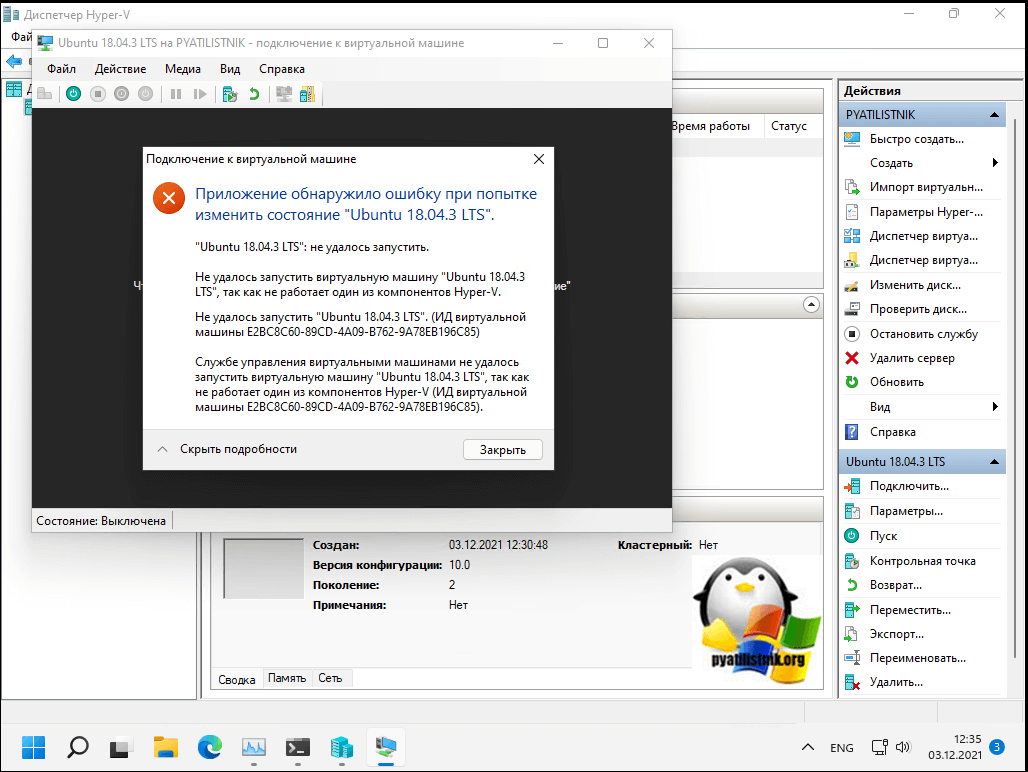Collapse the Ubuntu 18.04.3 LTS actions section
The width and height of the screenshot is (1028, 772).
[x=995, y=462]
